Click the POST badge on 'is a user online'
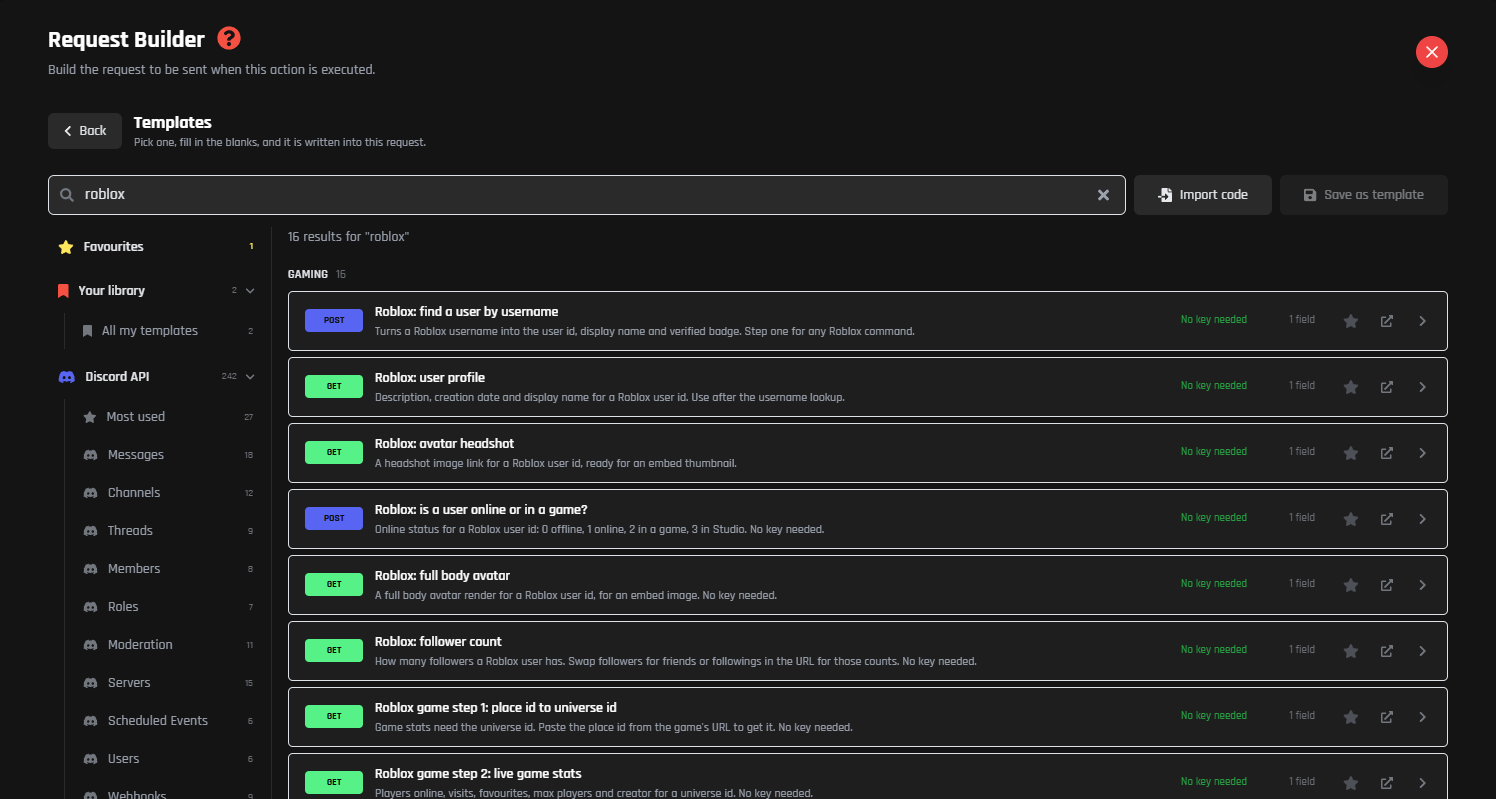Image resolution: width=1496 pixels, height=799 pixels. point(334,519)
